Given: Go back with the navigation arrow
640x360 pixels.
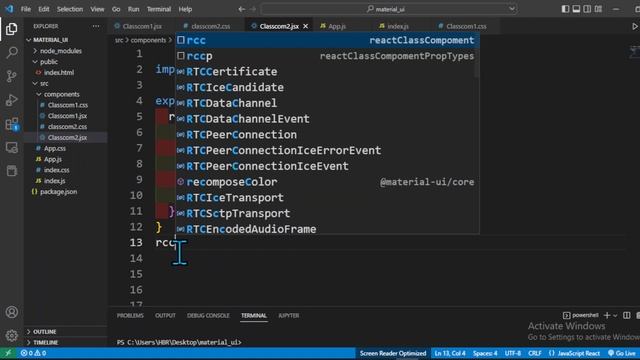Looking at the screenshot, I should tap(242, 9).
